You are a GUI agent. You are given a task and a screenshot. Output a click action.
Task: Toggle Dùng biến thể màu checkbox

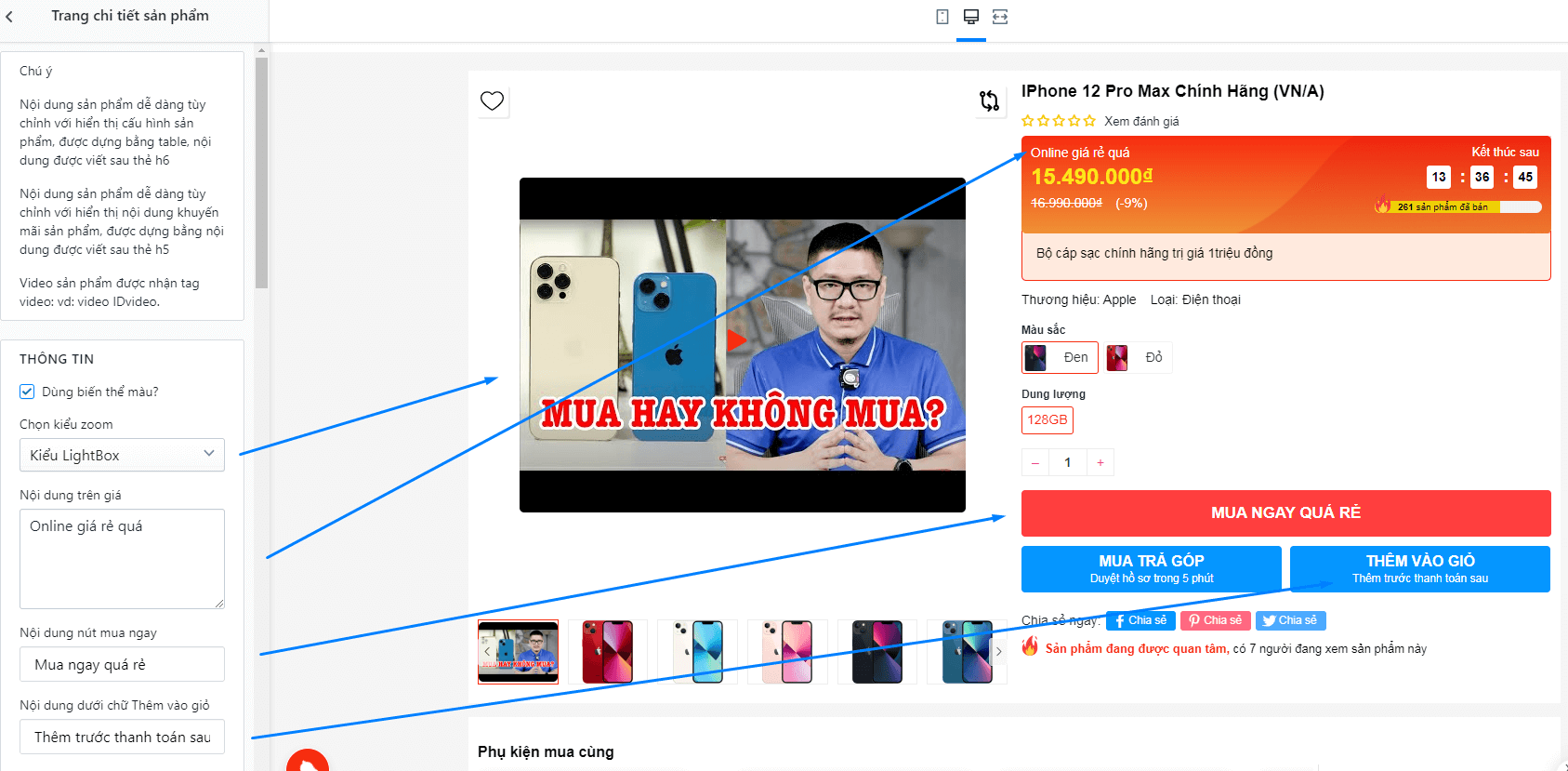tap(27, 392)
